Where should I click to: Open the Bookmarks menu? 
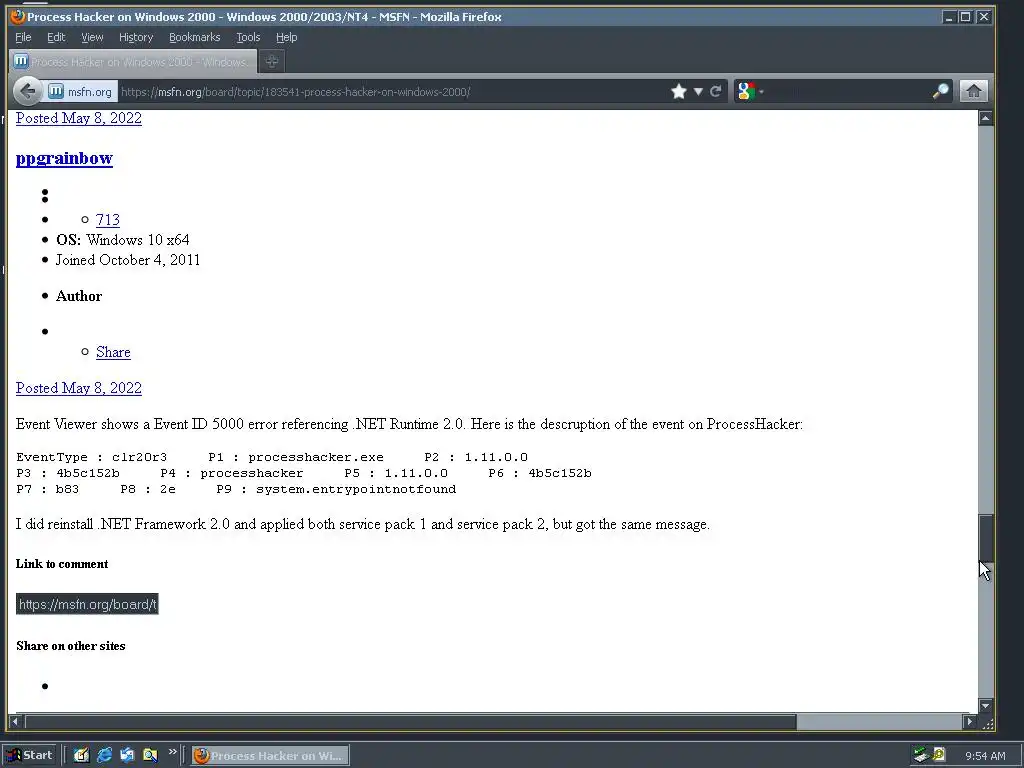[x=195, y=37]
